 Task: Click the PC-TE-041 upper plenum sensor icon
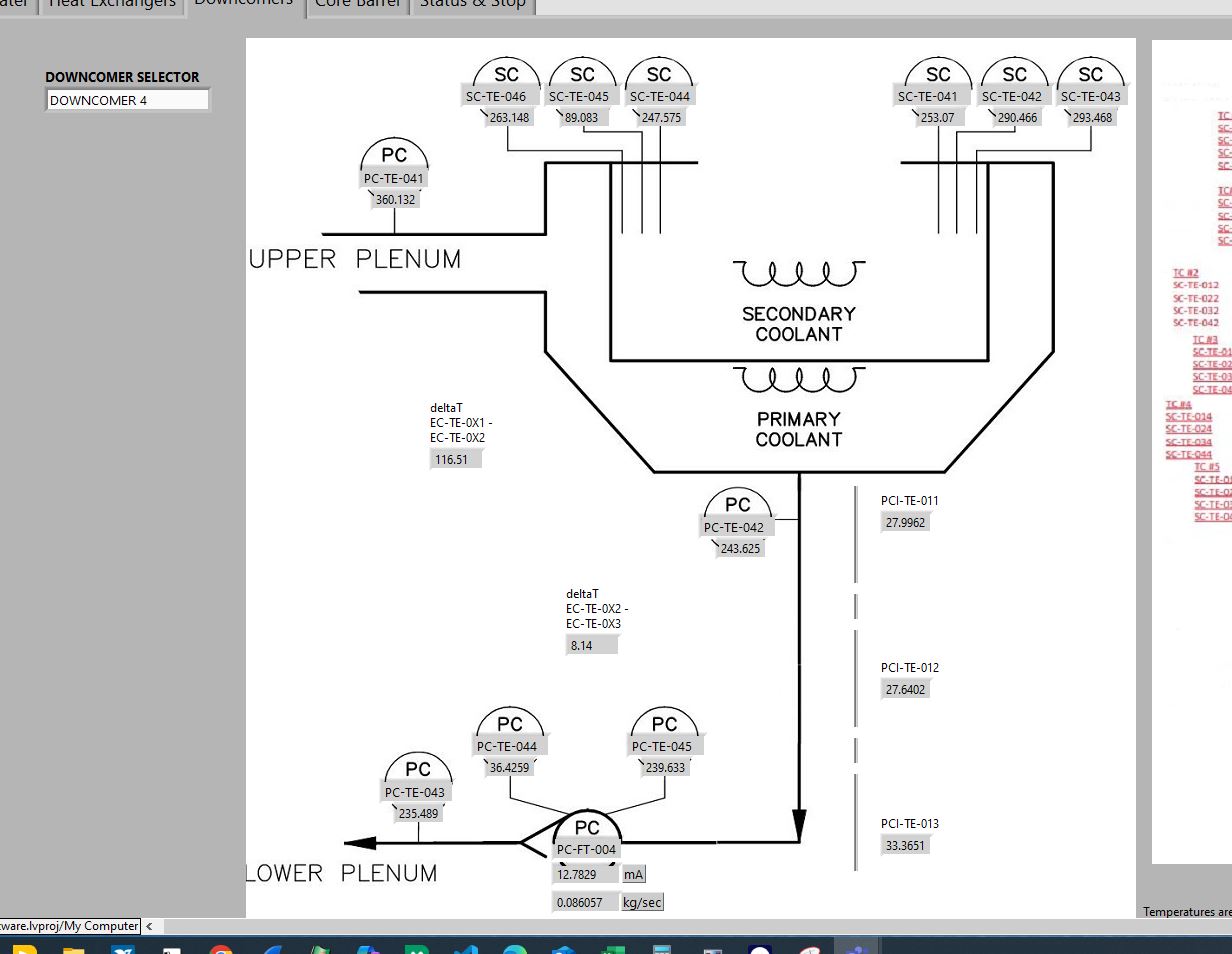(x=394, y=156)
